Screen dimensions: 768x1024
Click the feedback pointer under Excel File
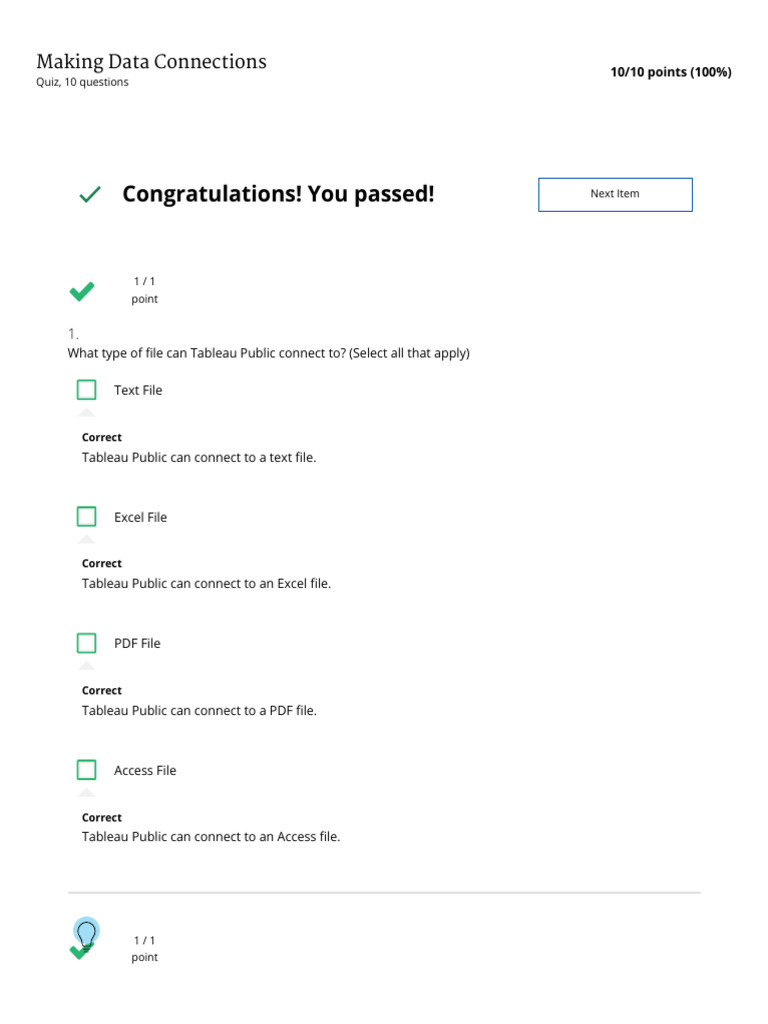[x=86, y=539]
